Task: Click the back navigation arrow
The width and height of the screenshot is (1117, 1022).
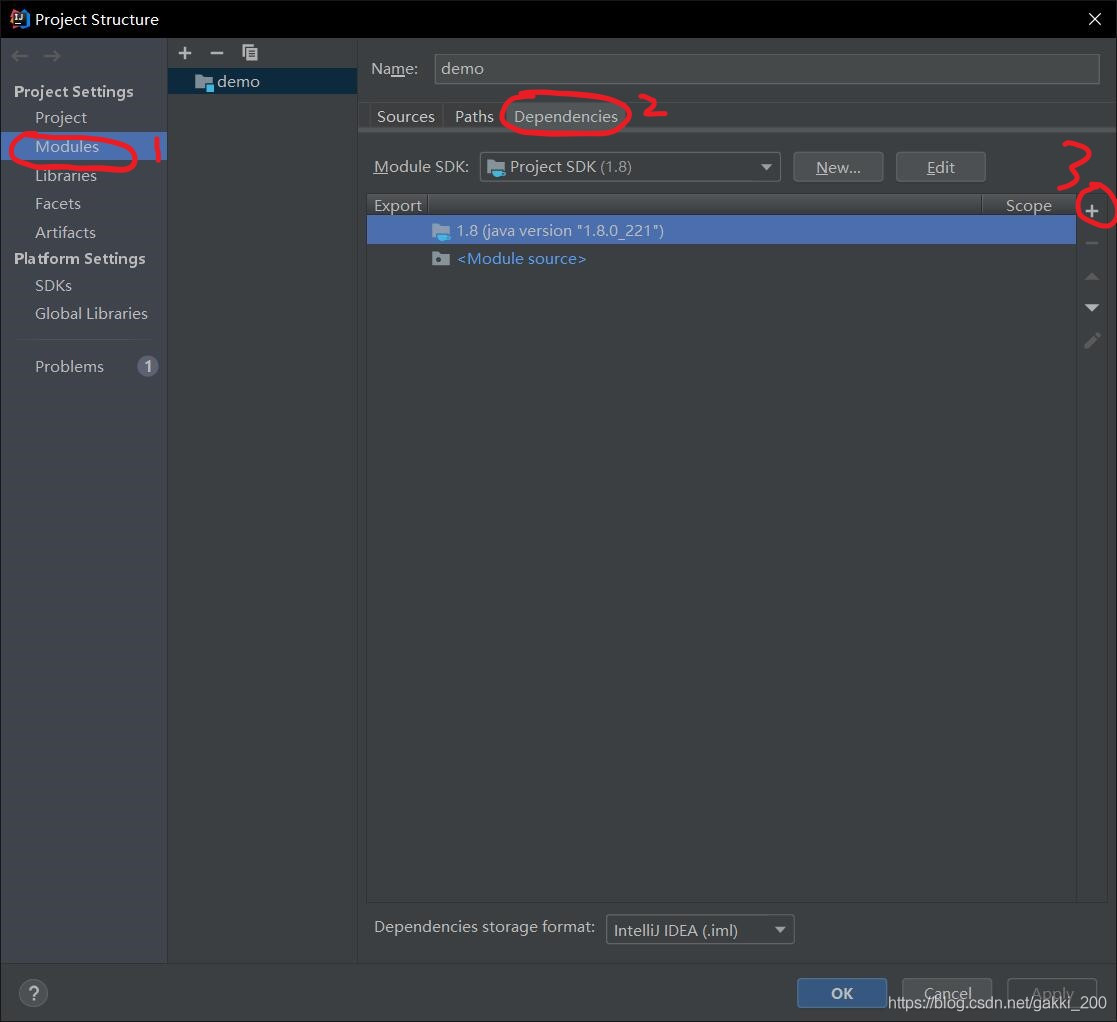Action: pos(20,56)
